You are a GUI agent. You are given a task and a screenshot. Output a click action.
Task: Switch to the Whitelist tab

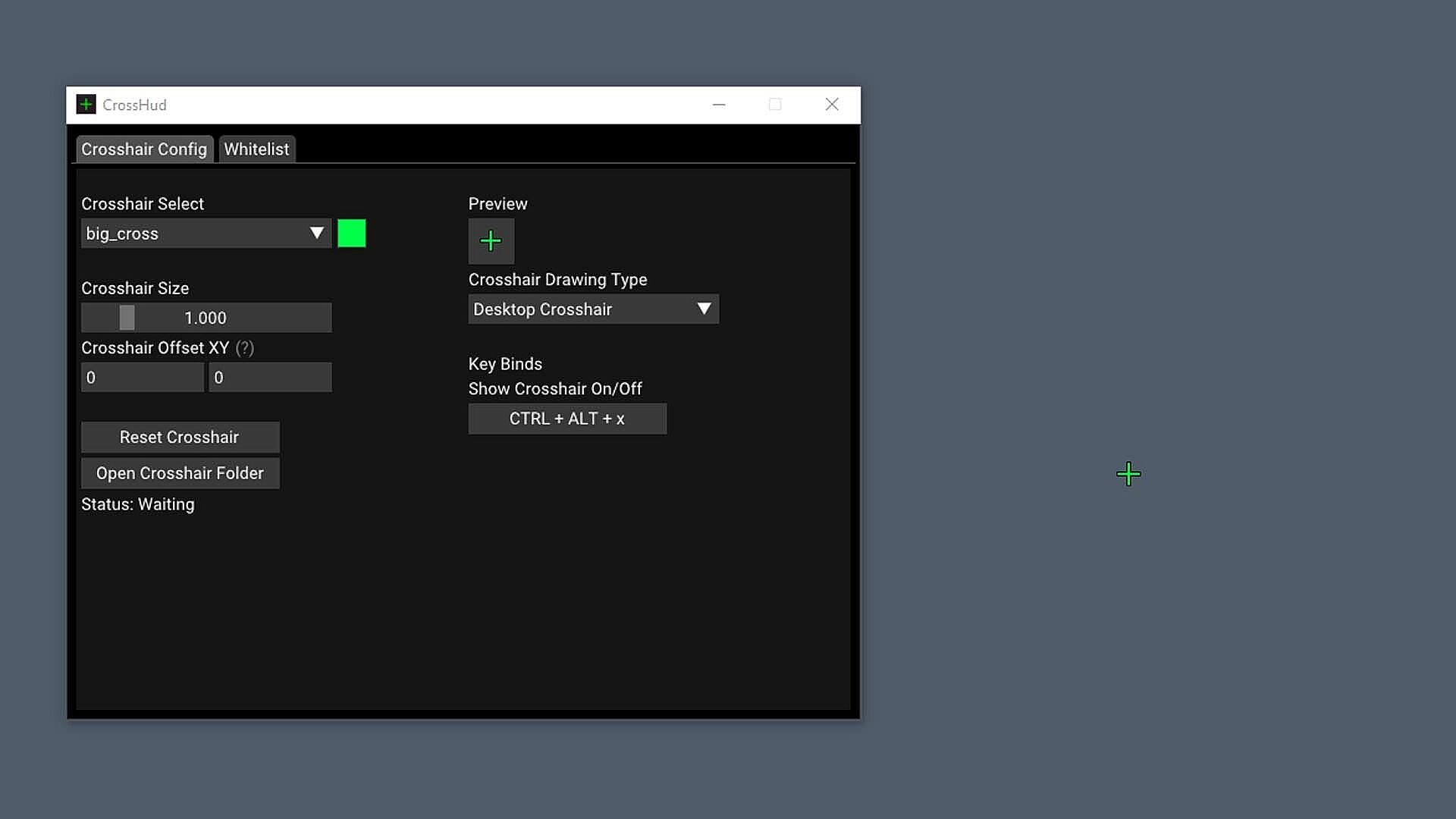(256, 149)
